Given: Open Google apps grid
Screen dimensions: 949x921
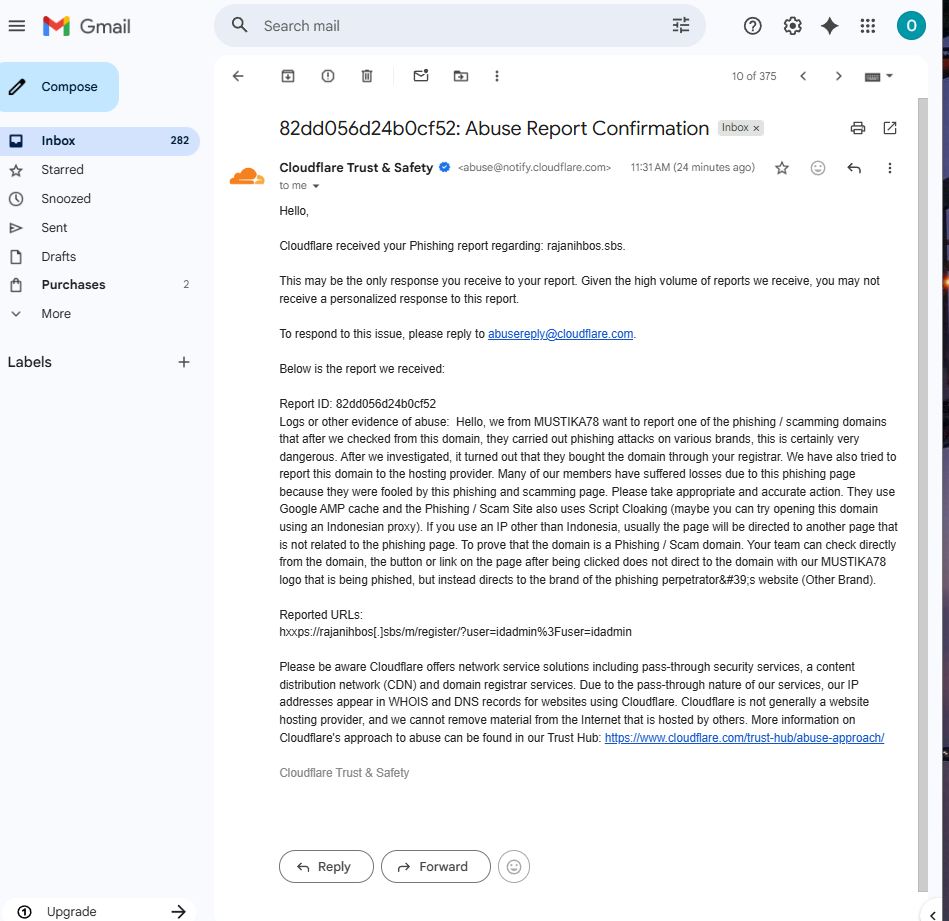Looking at the screenshot, I should (867, 26).
